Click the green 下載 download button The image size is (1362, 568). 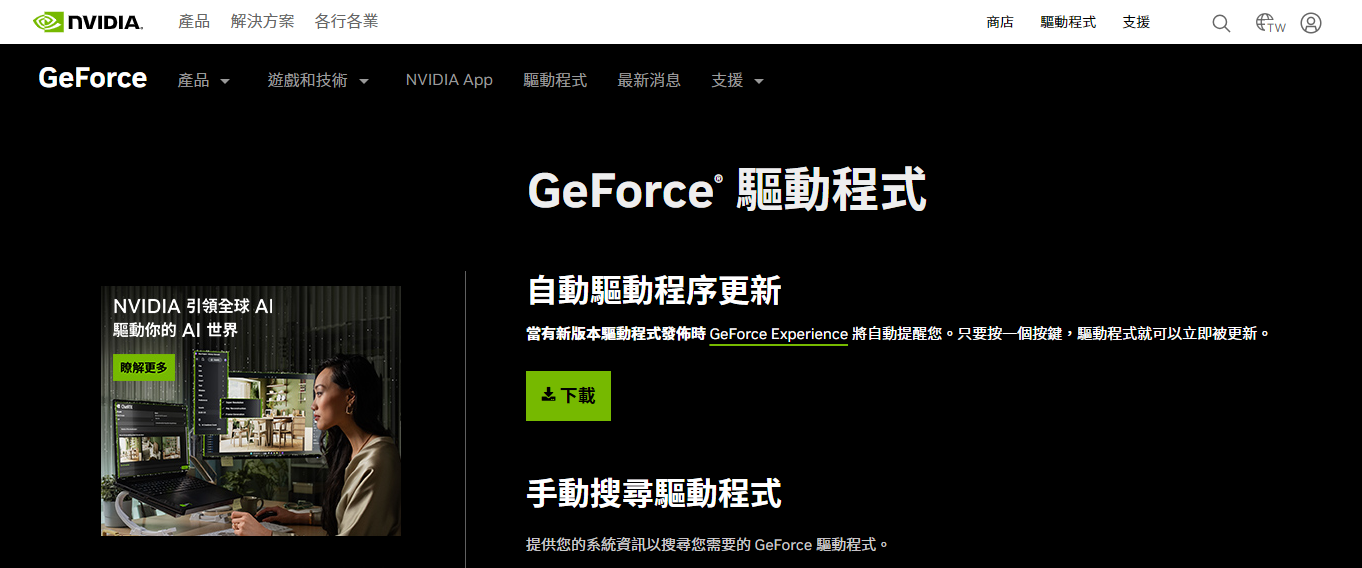(568, 396)
